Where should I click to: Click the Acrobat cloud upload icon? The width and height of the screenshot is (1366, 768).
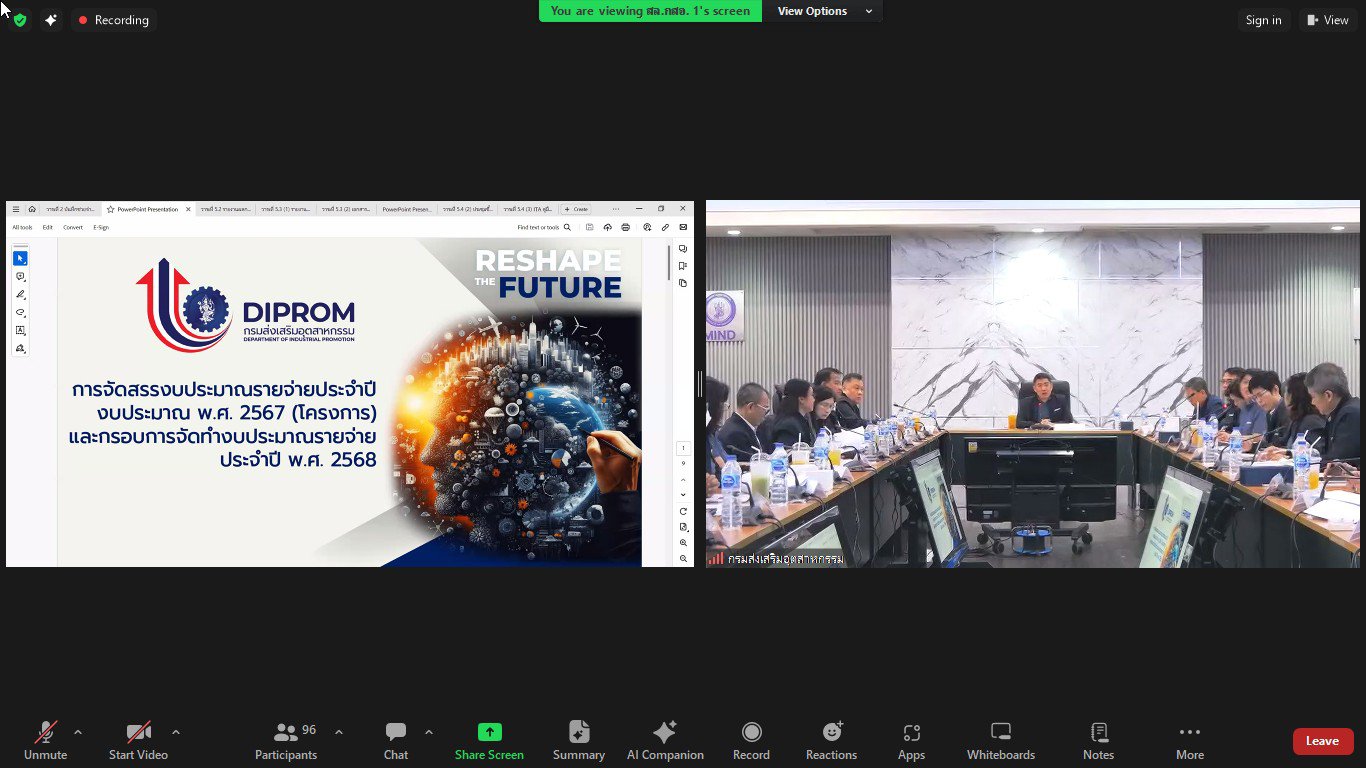(607, 227)
